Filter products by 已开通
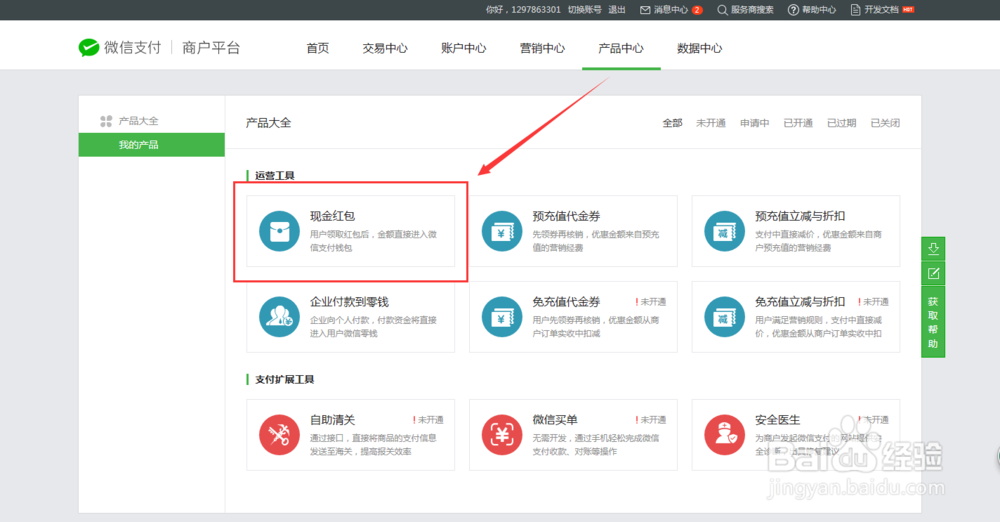This screenshot has height=522, width=1000. point(798,123)
